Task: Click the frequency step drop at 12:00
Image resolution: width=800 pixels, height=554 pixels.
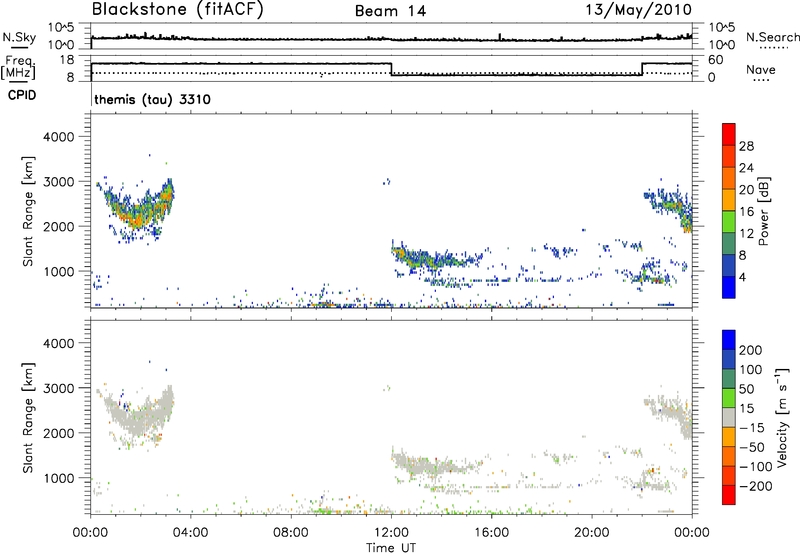Action: click(391, 69)
